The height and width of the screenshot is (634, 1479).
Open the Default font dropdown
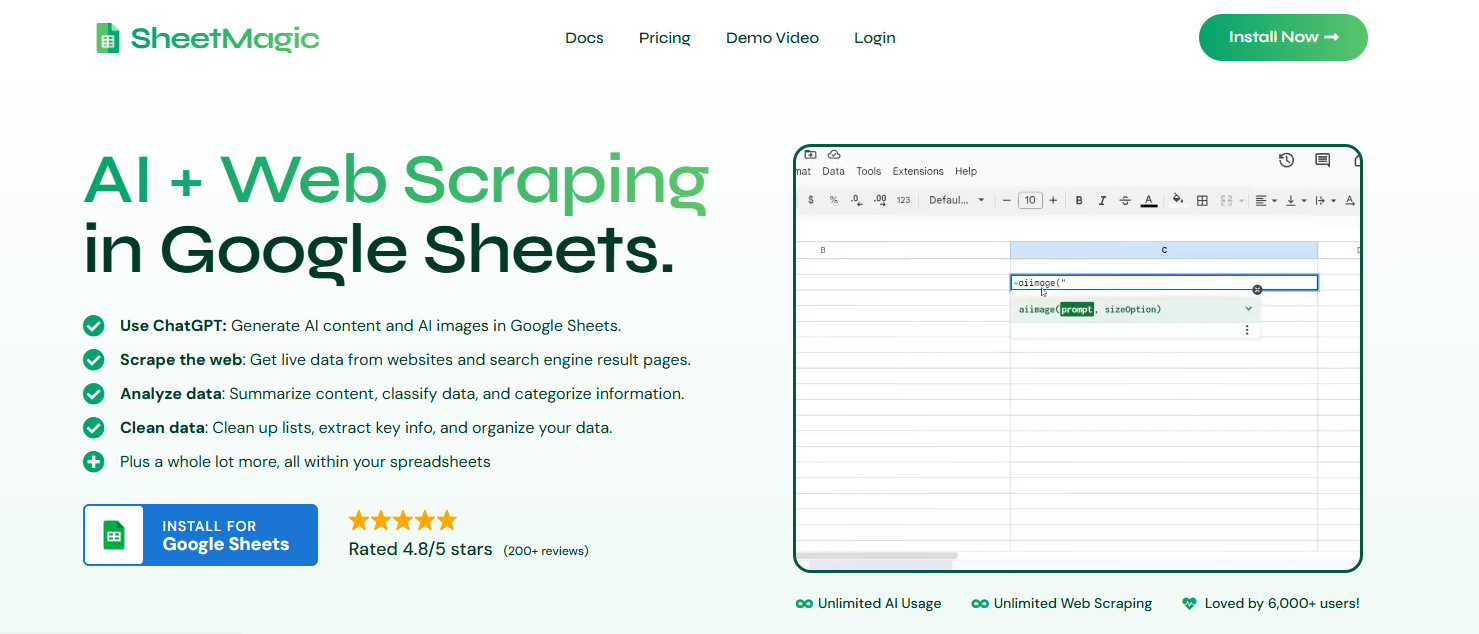[957, 200]
